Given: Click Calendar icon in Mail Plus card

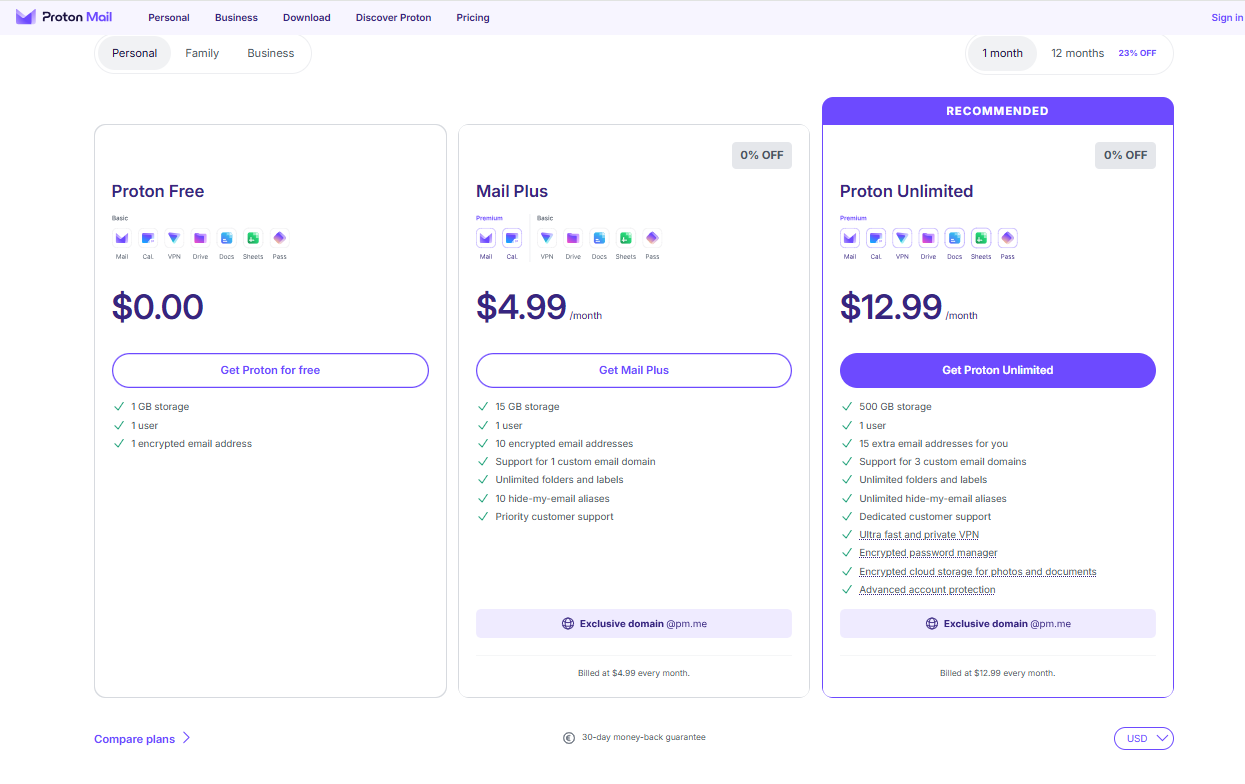Looking at the screenshot, I should [x=512, y=238].
